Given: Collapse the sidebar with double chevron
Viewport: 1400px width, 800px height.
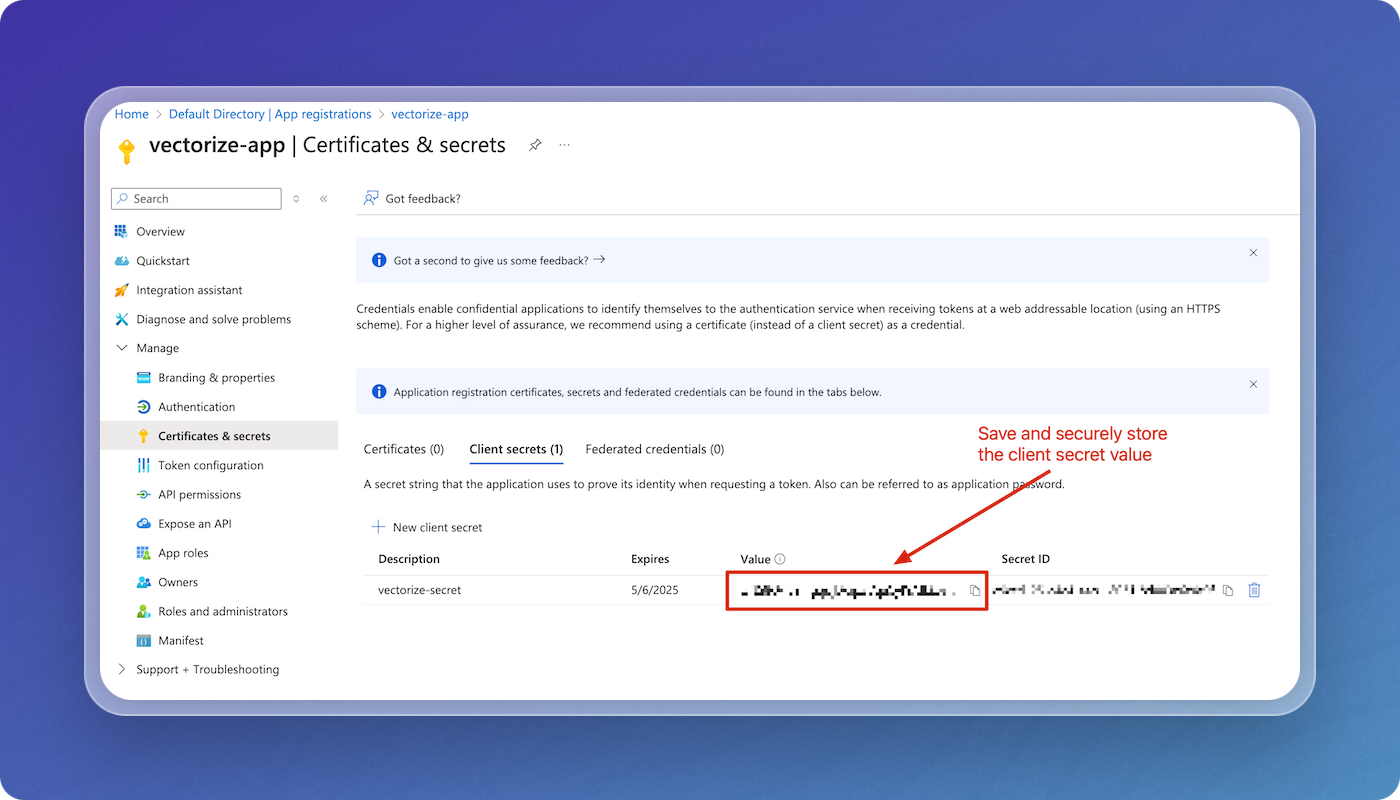Looking at the screenshot, I should click(x=324, y=199).
